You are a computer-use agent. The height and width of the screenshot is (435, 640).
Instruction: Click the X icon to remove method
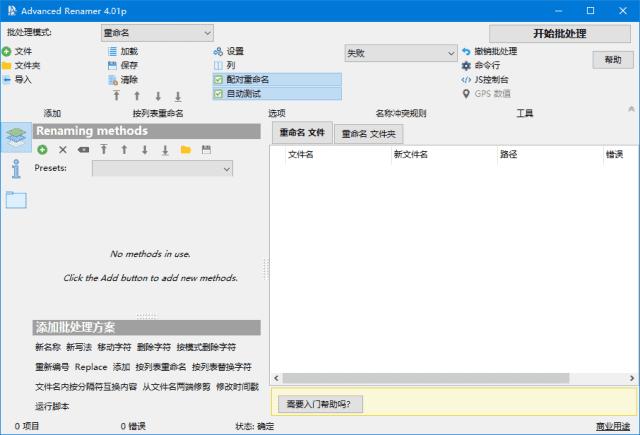(62, 149)
